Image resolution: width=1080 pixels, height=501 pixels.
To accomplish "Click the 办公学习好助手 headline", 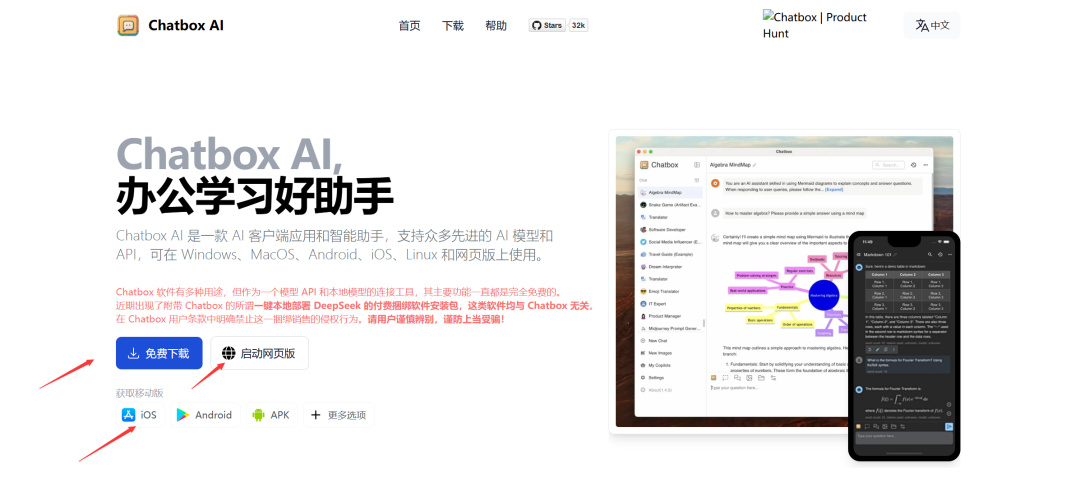I will point(255,196).
